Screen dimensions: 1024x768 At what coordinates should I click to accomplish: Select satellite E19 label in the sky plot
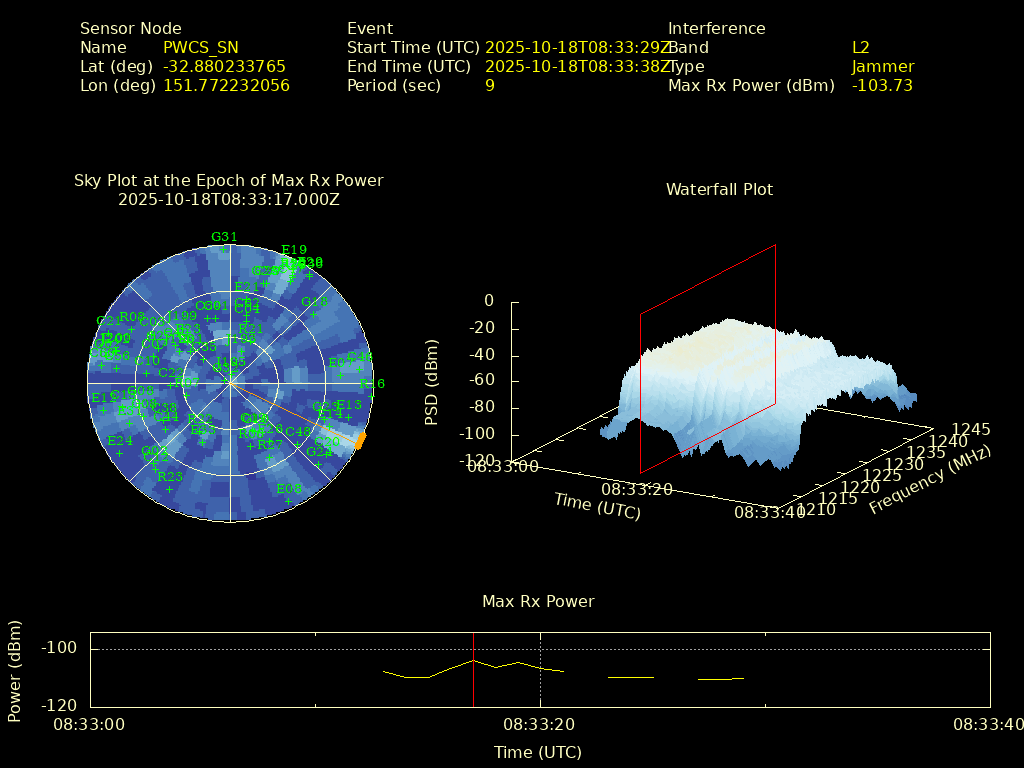(294, 250)
